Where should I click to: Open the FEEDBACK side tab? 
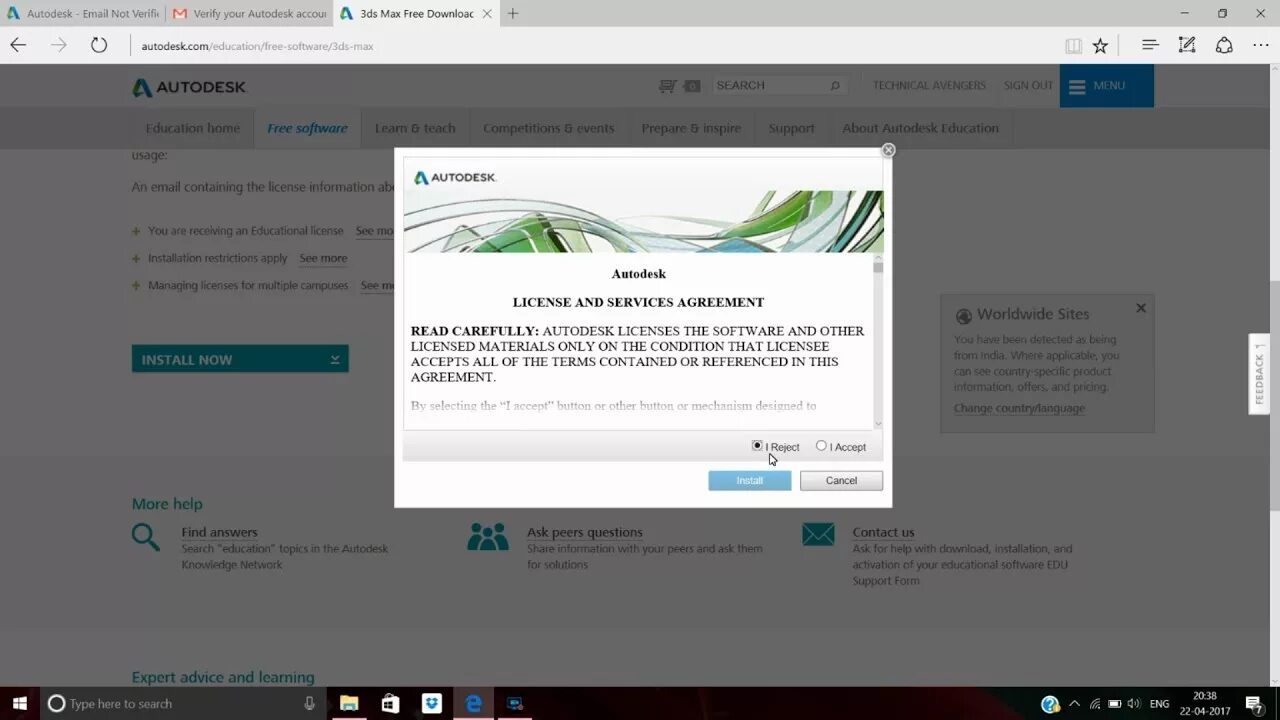pyautogui.click(x=1259, y=374)
